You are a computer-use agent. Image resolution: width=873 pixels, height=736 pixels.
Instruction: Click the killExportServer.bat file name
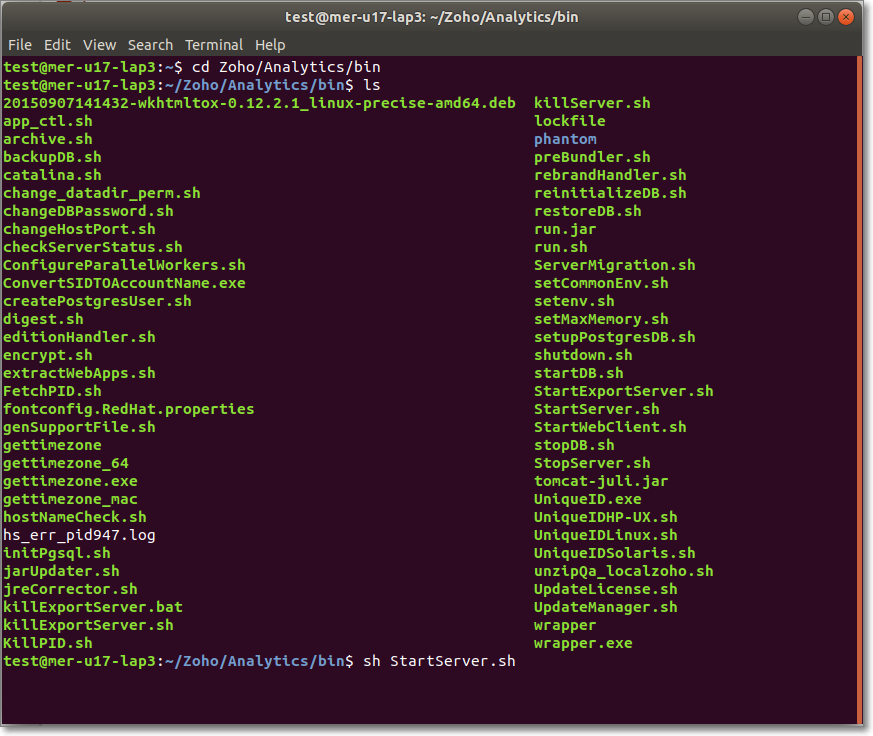pyautogui.click(x=92, y=607)
